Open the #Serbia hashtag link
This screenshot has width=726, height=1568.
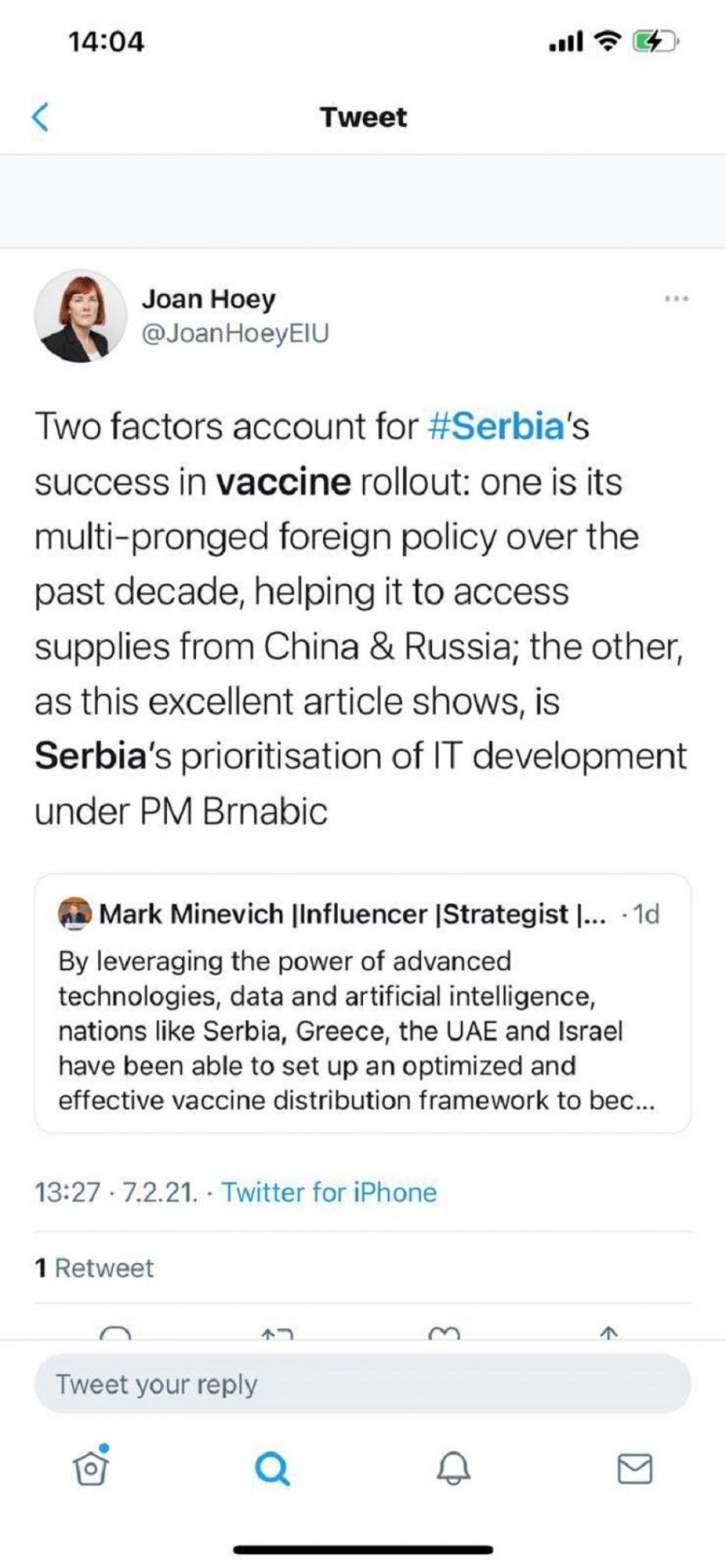(496, 426)
